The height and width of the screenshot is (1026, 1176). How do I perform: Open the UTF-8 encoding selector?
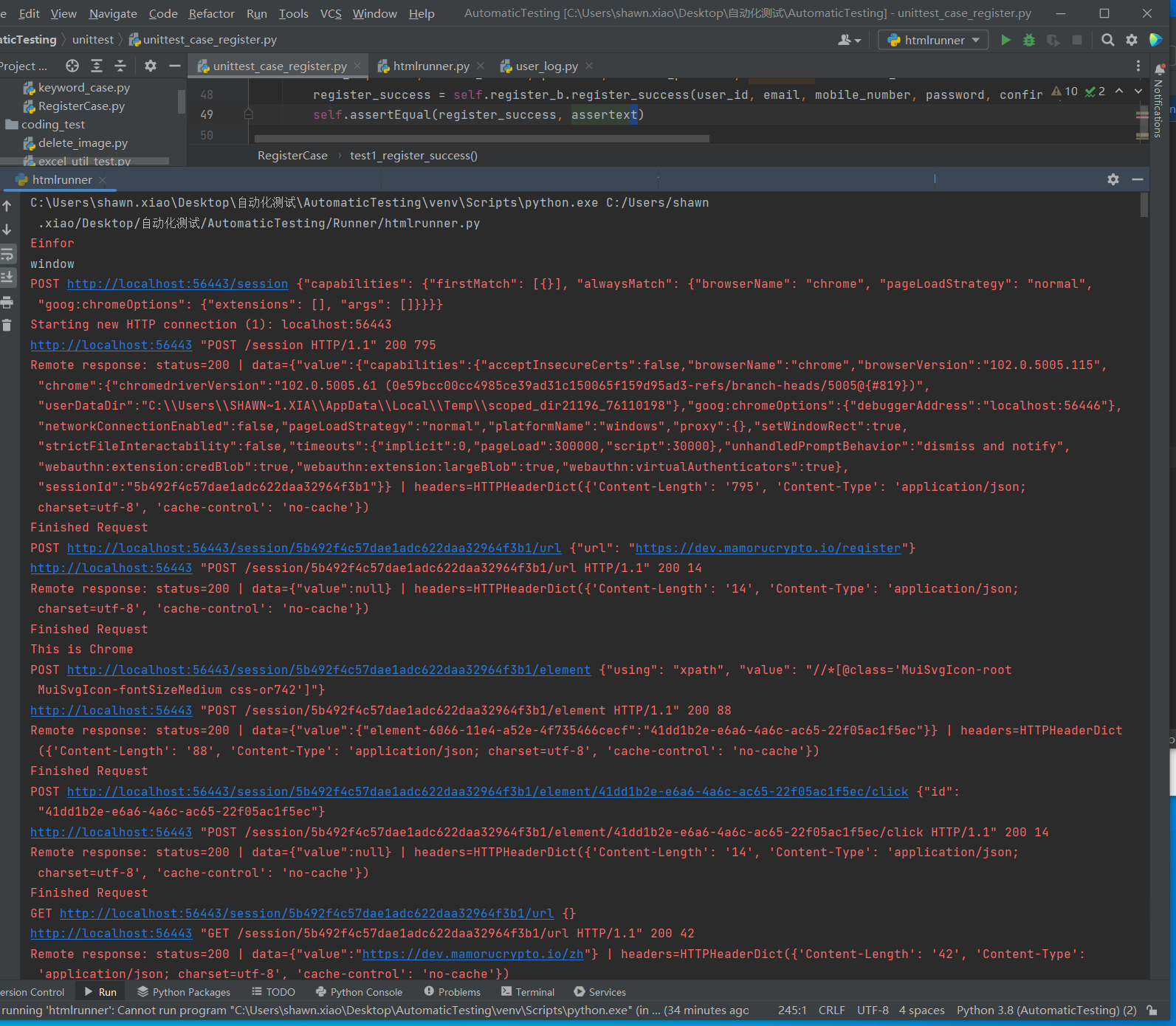pyautogui.click(x=873, y=1010)
